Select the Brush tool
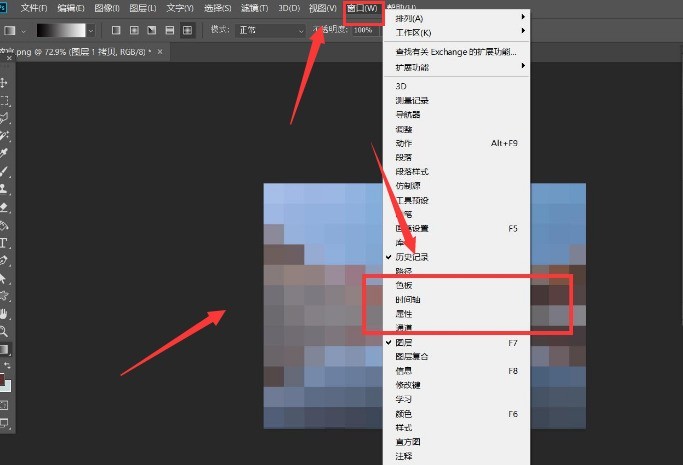The image size is (683, 465). point(4,171)
